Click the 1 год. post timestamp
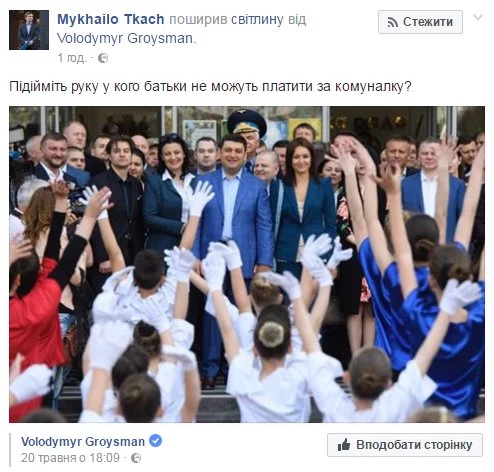 tap(72, 58)
